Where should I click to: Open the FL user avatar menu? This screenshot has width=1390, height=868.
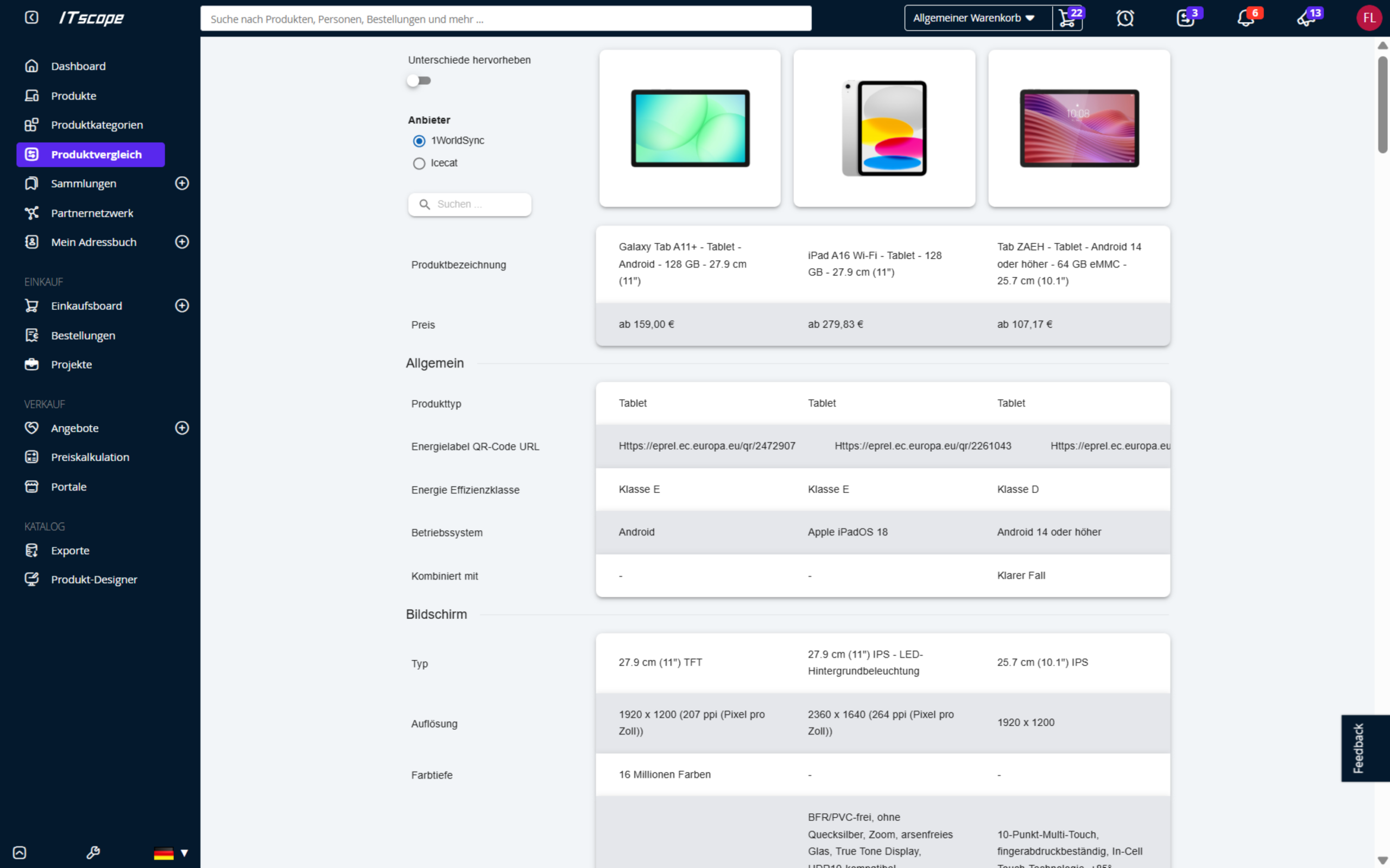pyautogui.click(x=1368, y=18)
